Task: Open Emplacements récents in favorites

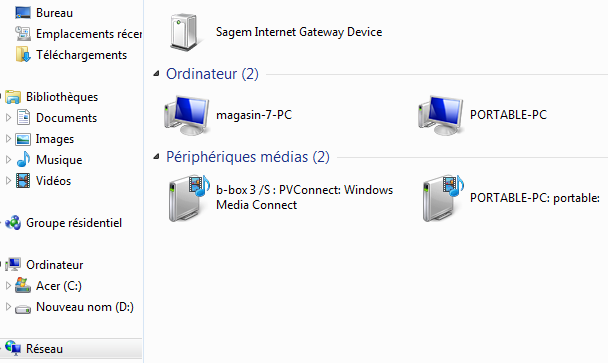Action: (89, 34)
